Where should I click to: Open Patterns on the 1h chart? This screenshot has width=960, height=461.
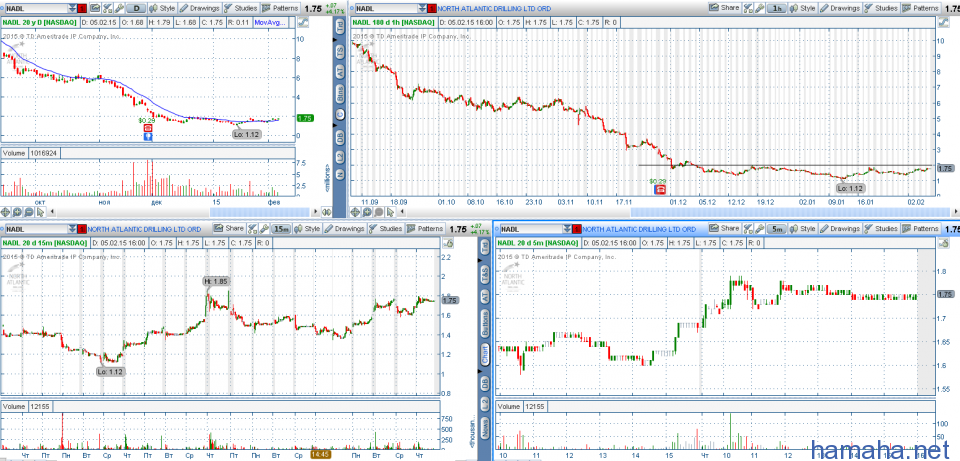920,8
